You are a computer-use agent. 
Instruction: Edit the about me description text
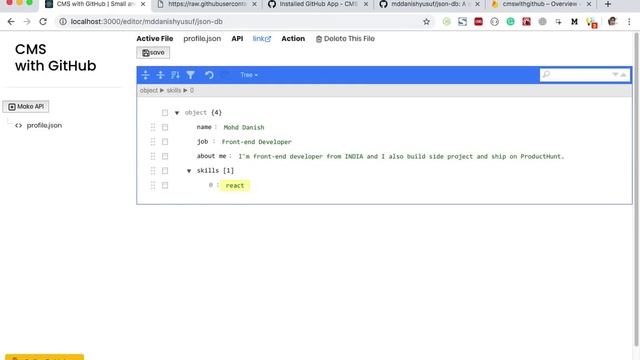401,156
